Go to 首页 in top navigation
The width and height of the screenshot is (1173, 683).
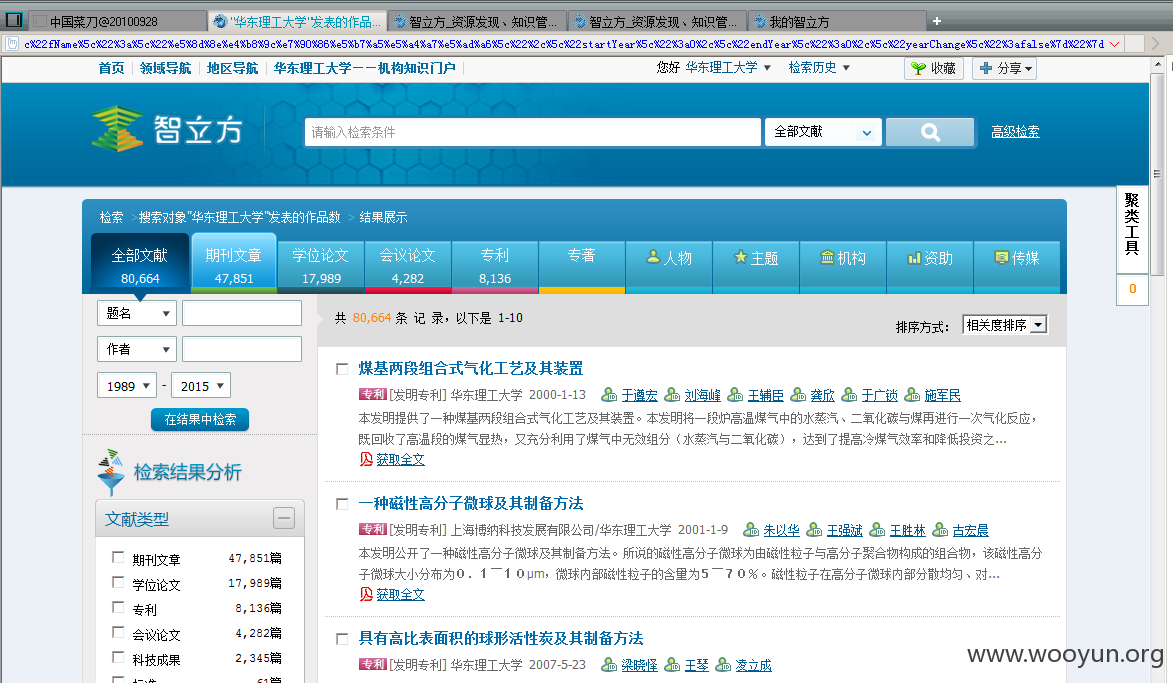(x=111, y=68)
